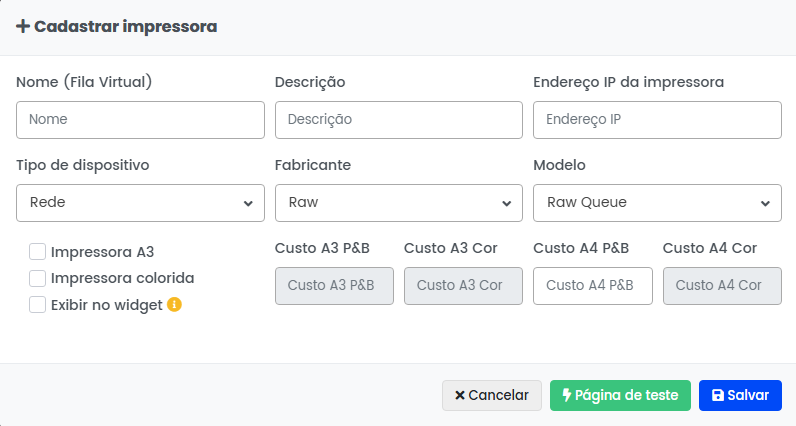Screen dimensions: 796x426
Task: Click the lightning bolt icon on Página de teste
Action: [x=567, y=395]
